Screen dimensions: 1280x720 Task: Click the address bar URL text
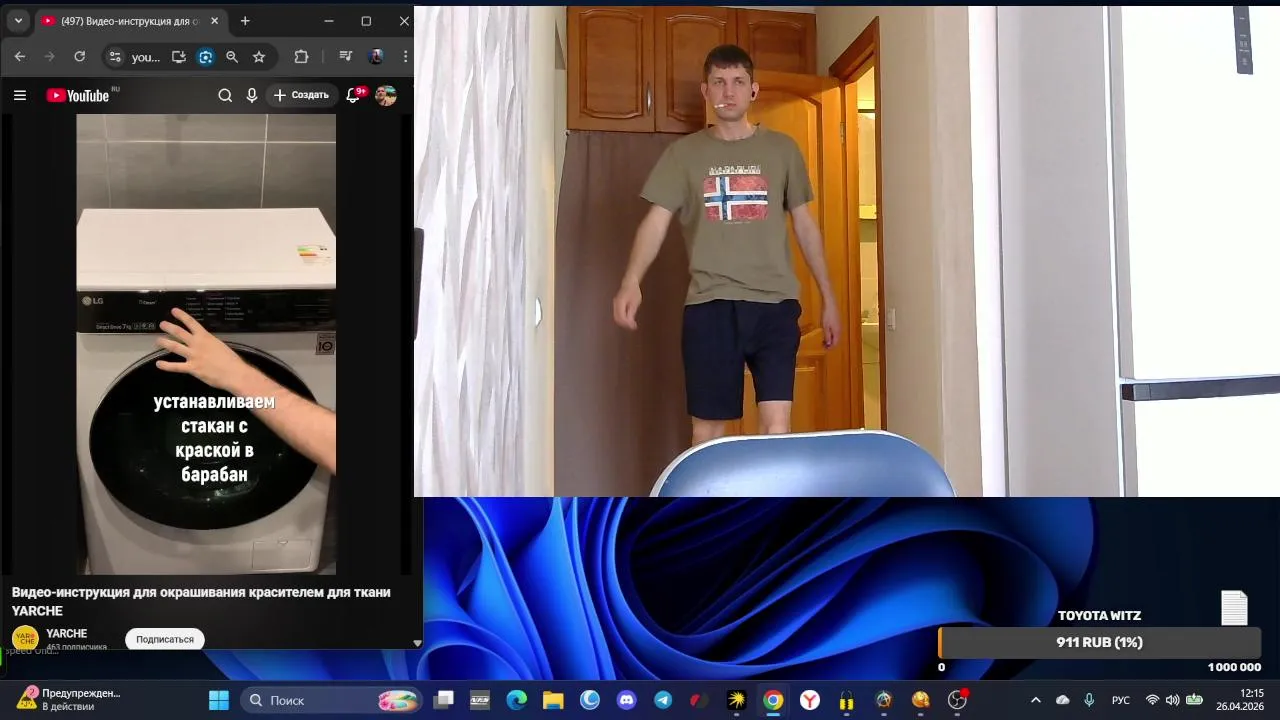(x=146, y=57)
